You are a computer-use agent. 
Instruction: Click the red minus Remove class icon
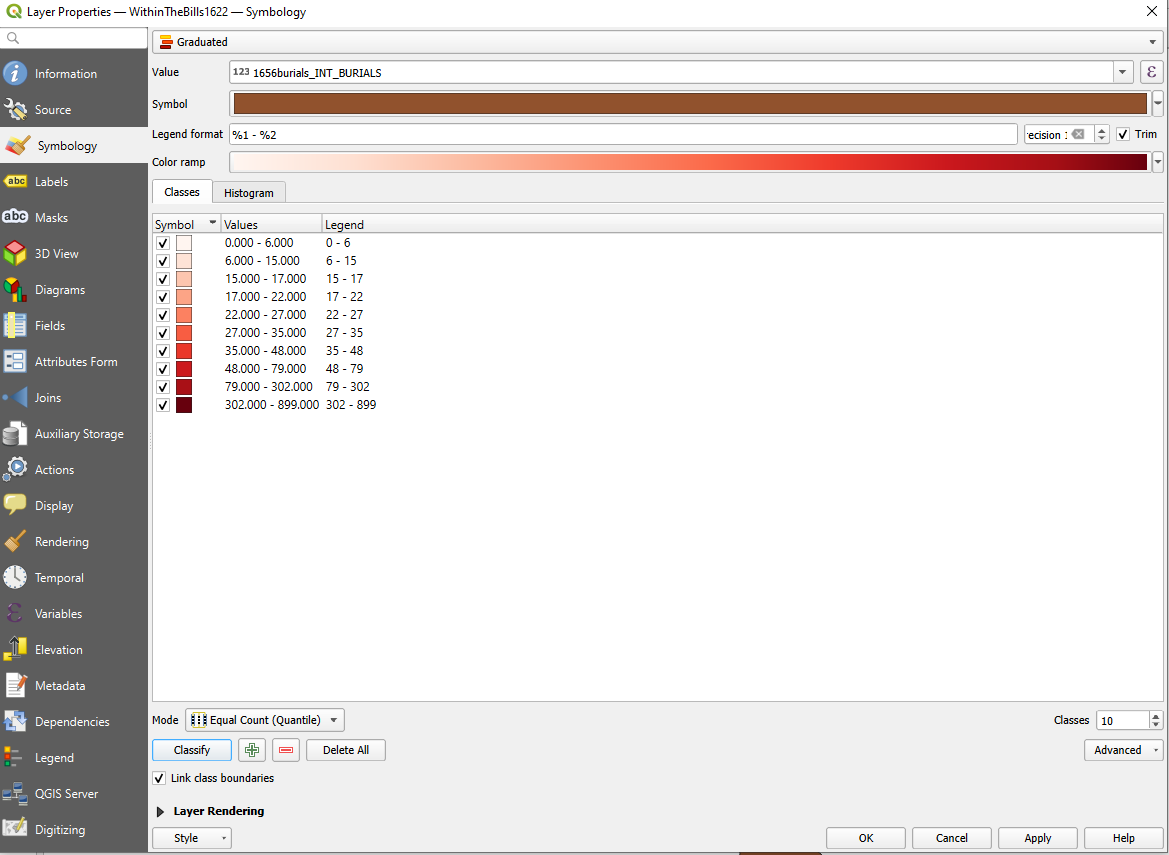(x=285, y=750)
